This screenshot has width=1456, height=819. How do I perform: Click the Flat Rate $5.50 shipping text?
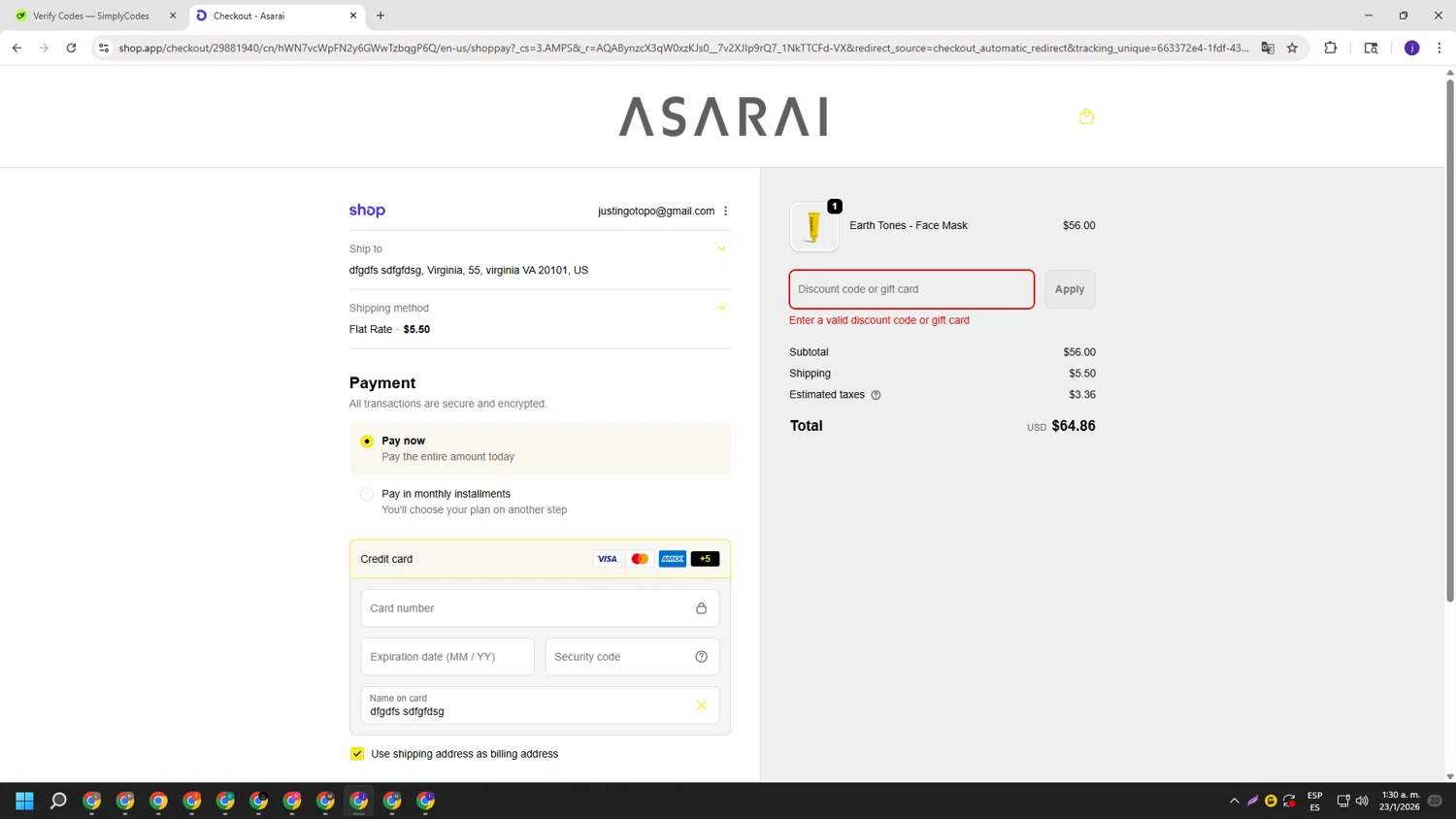389,329
